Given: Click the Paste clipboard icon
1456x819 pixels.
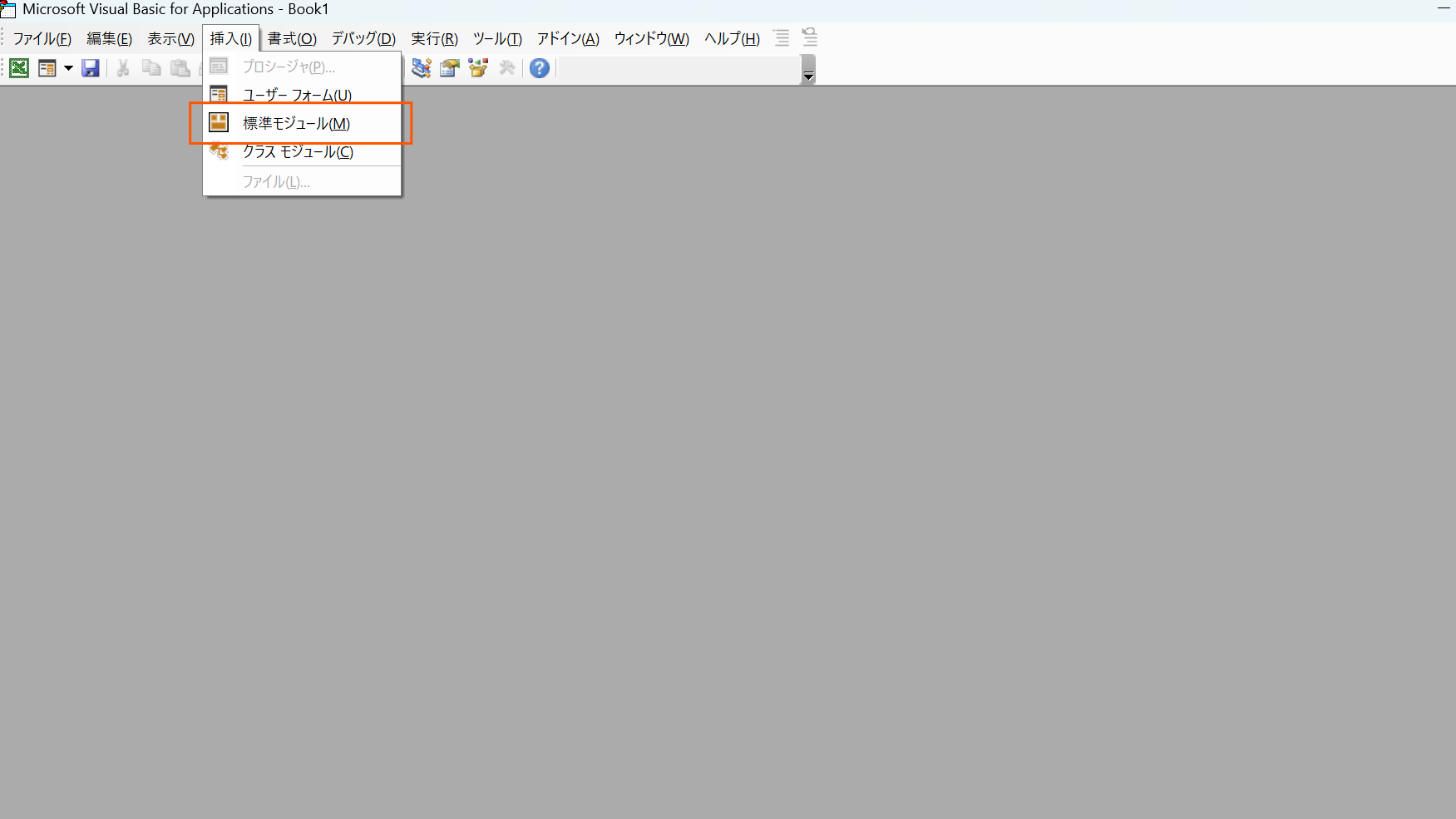Looking at the screenshot, I should (180, 68).
